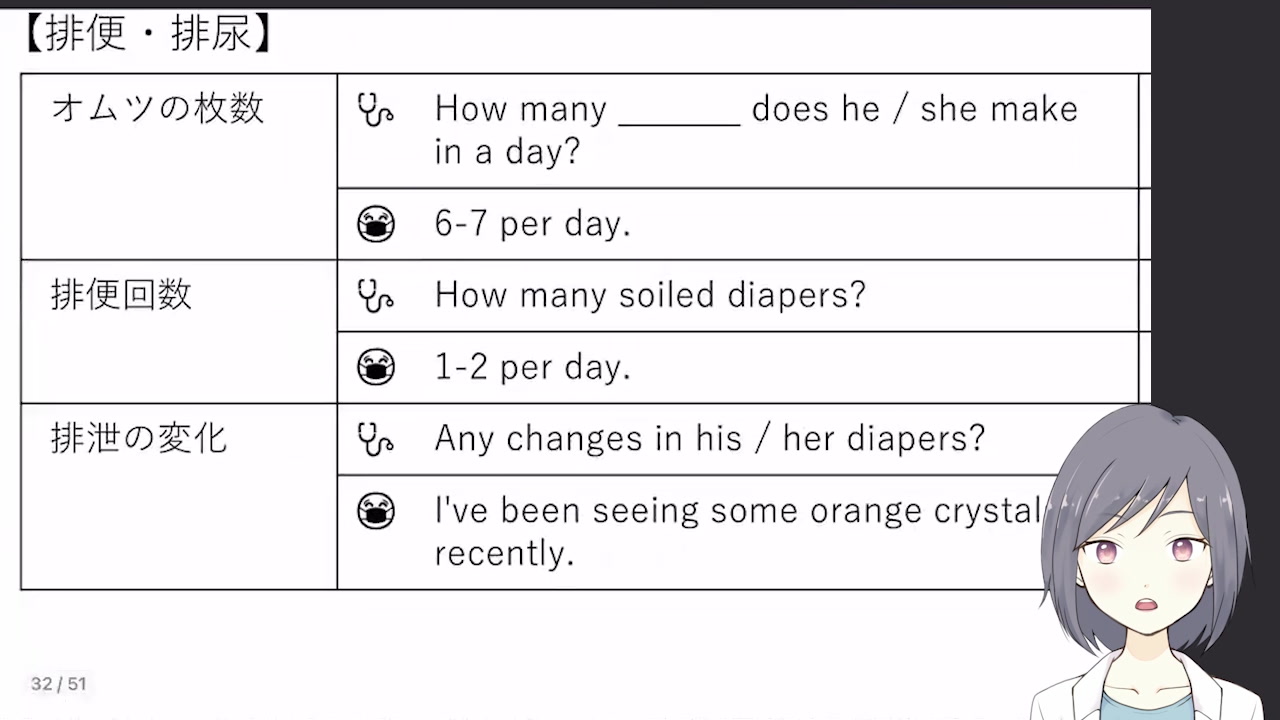Click the stethoscope icon beside "Any changes" question

375,439
